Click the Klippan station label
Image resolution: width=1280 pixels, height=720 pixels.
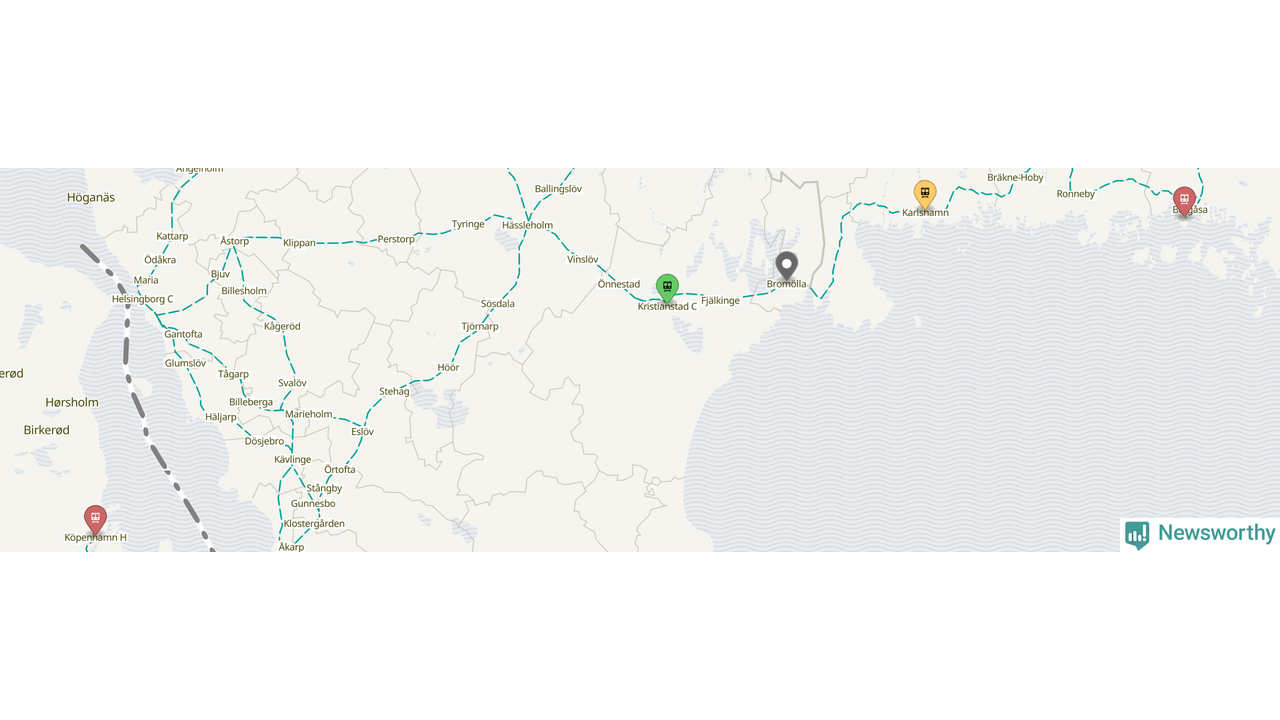[x=299, y=243]
